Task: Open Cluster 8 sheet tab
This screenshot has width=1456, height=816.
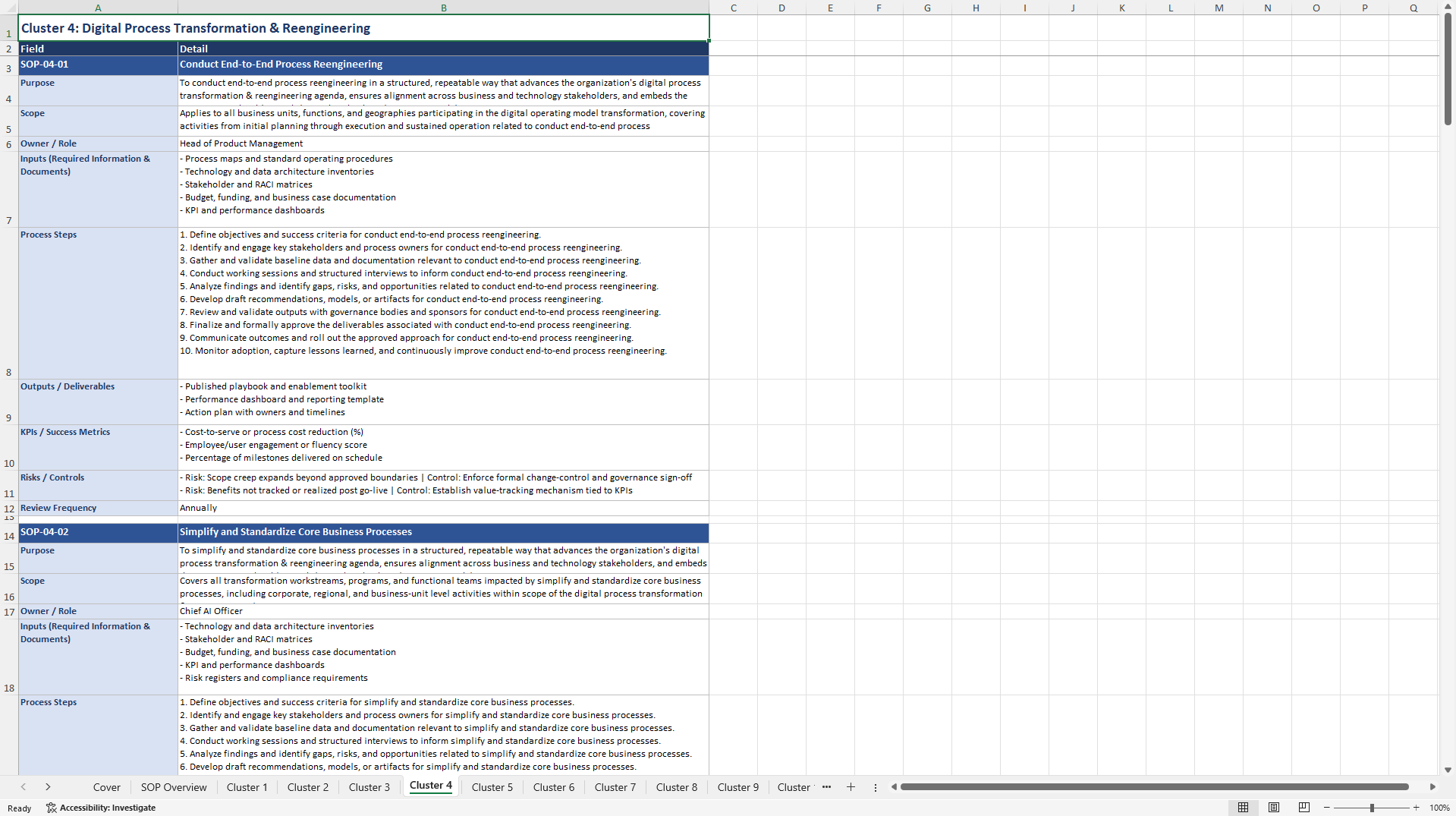Action: tap(677, 787)
